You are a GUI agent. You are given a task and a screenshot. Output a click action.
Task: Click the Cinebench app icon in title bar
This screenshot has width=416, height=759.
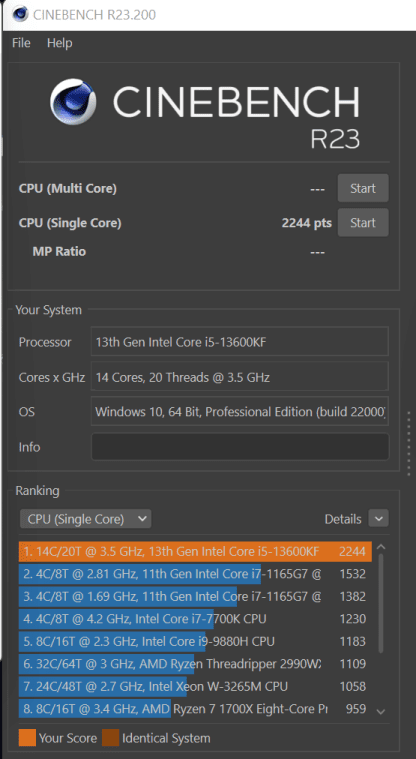20,14
